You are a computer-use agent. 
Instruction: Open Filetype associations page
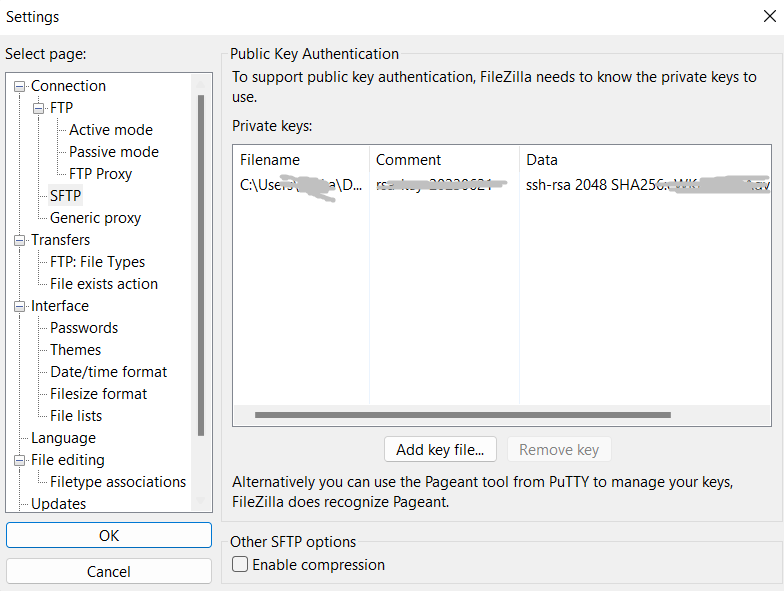coord(118,482)
